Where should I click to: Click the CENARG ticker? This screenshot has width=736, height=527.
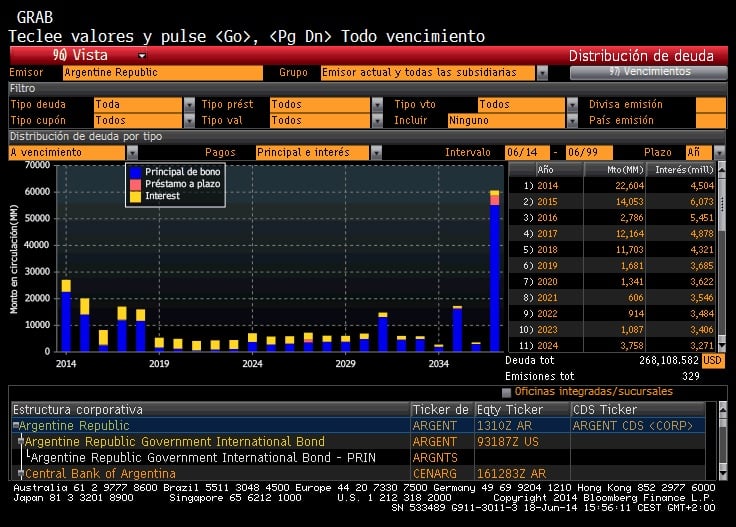435,474
